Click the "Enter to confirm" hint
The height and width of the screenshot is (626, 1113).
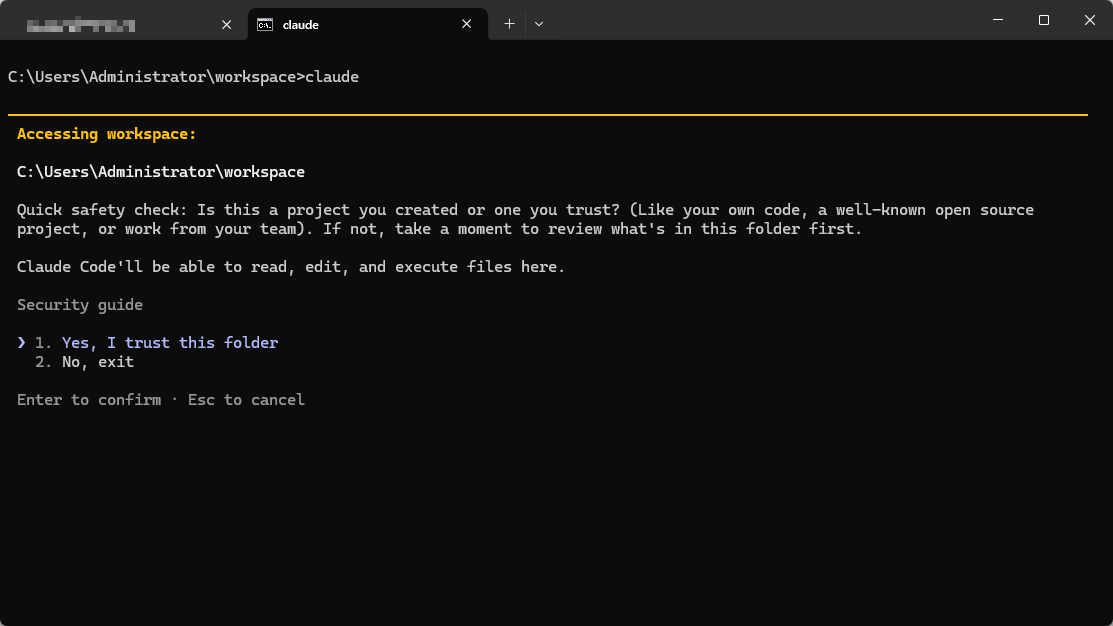pyautogui.click(x=88, y=400)
